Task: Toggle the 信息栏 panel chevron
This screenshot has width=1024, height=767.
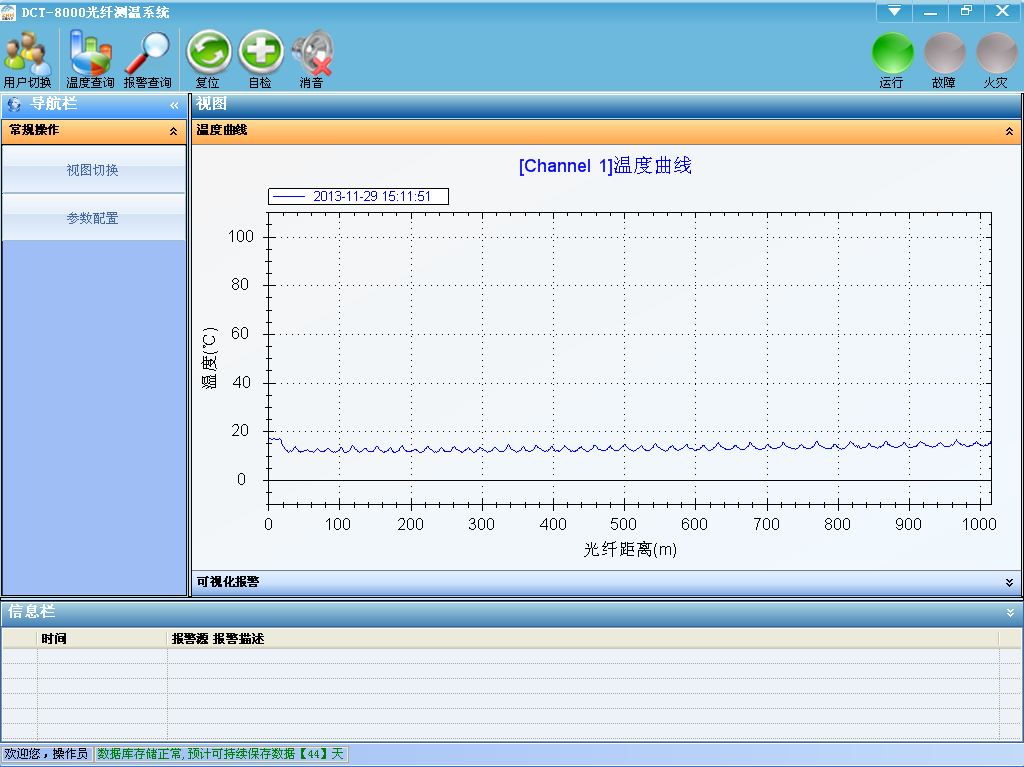Action: [x=1009, y=612]
